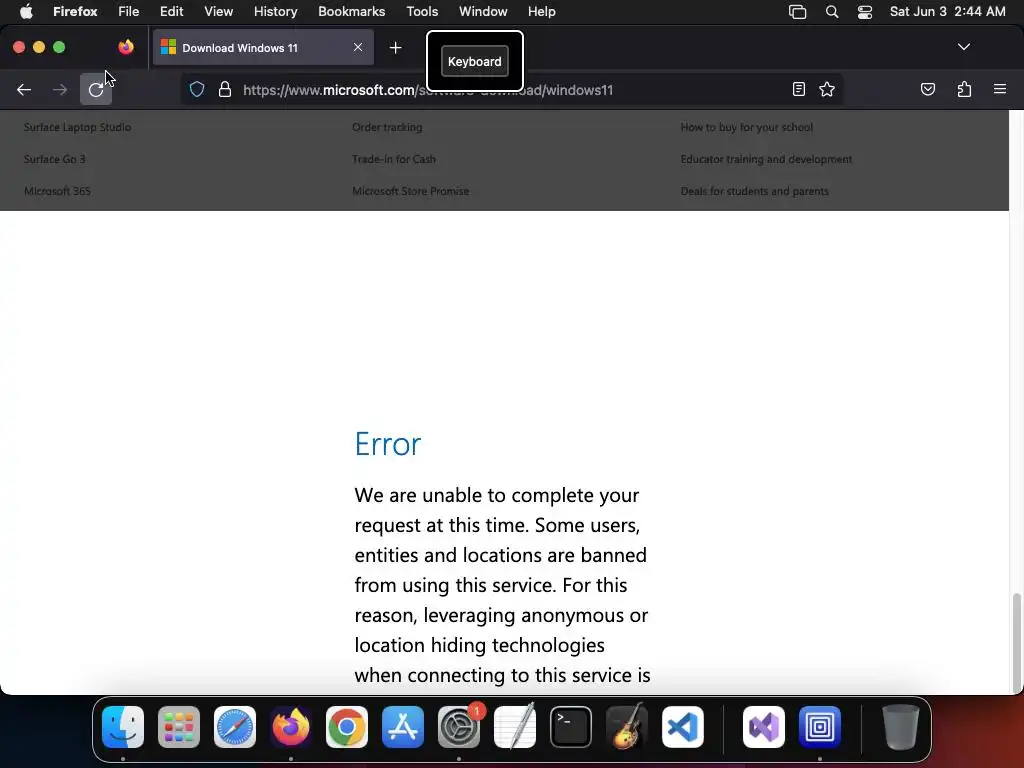Open the Help menu
1024x768 pixels.
[x=541, y=12]
